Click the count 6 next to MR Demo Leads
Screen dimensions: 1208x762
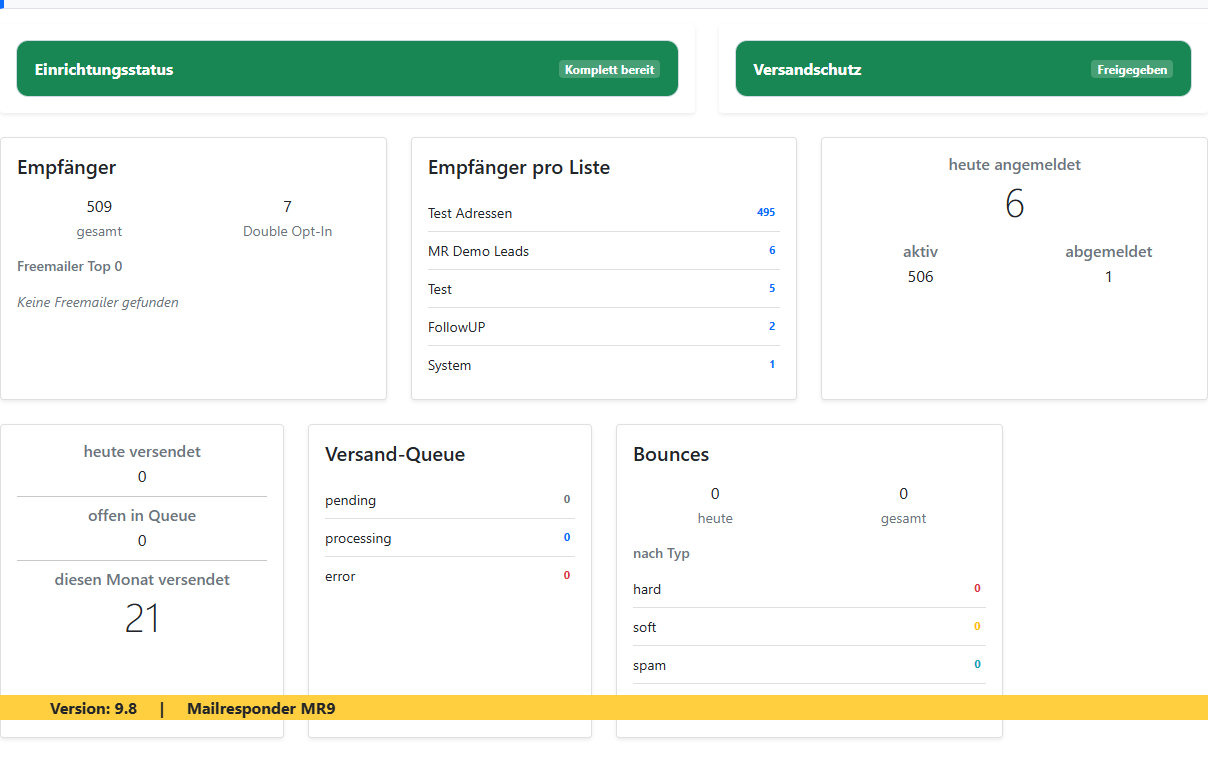[771, 250]
